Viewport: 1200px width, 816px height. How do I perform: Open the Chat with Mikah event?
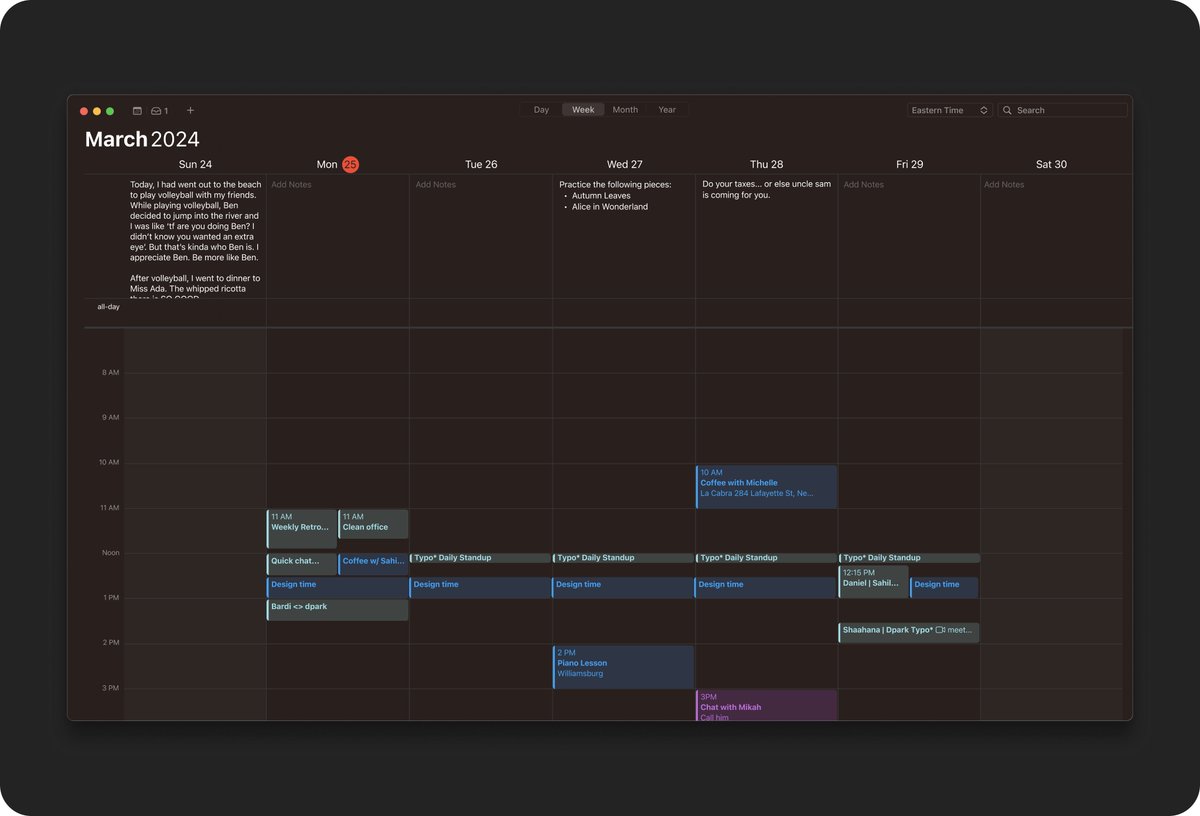[x=766, y=705]
